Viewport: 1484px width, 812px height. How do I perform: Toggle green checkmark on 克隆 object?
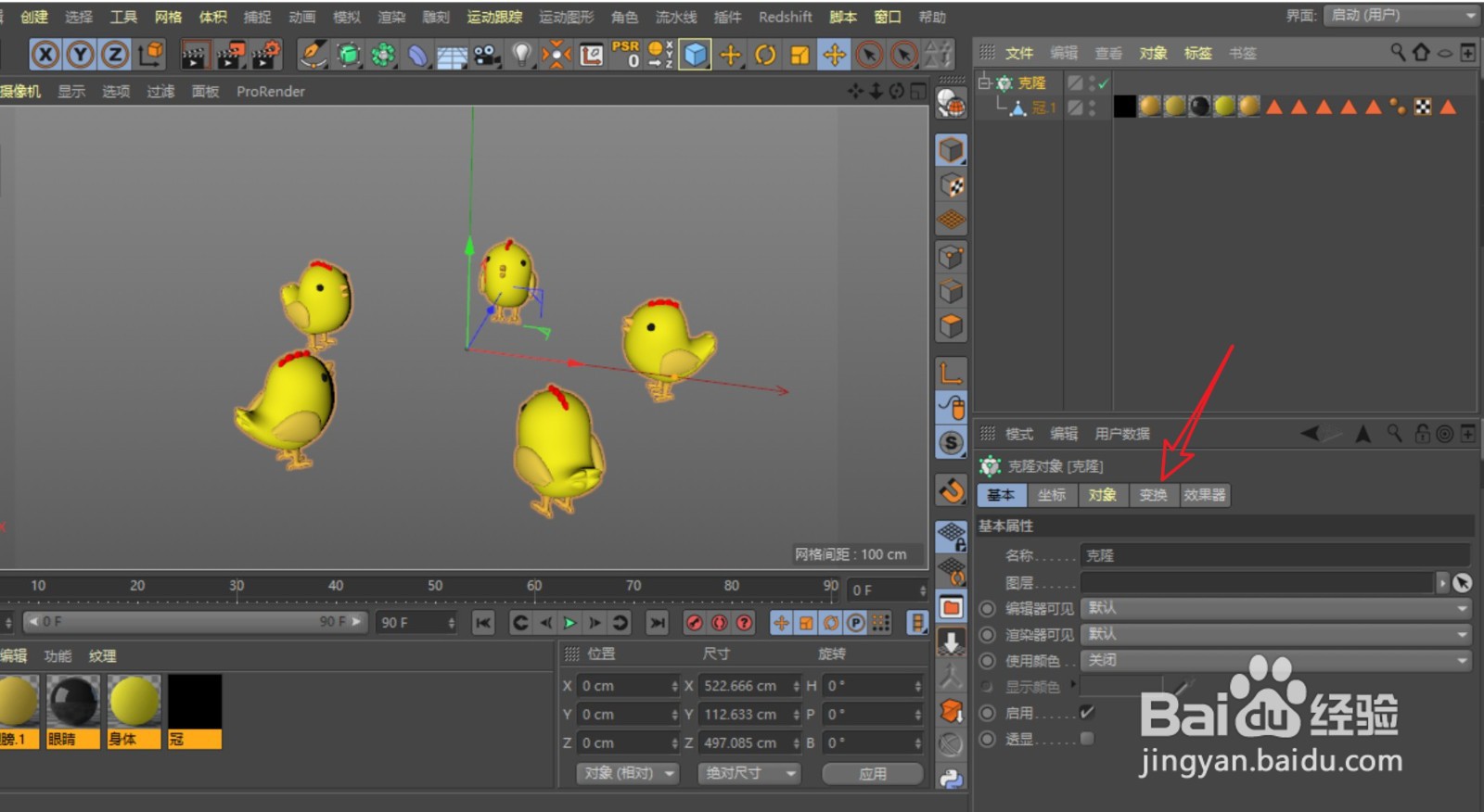pos(1104,83)
